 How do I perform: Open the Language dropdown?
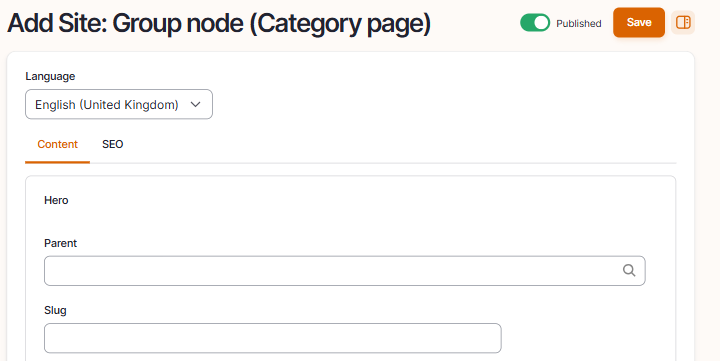click(x=119, y=104)
